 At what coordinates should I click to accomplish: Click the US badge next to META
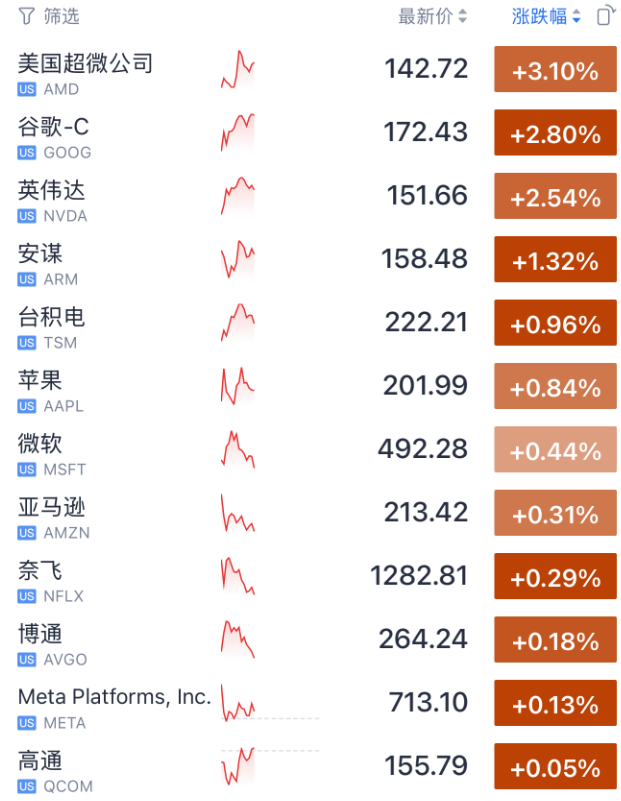pyautogui.click(x=27, y=723)
